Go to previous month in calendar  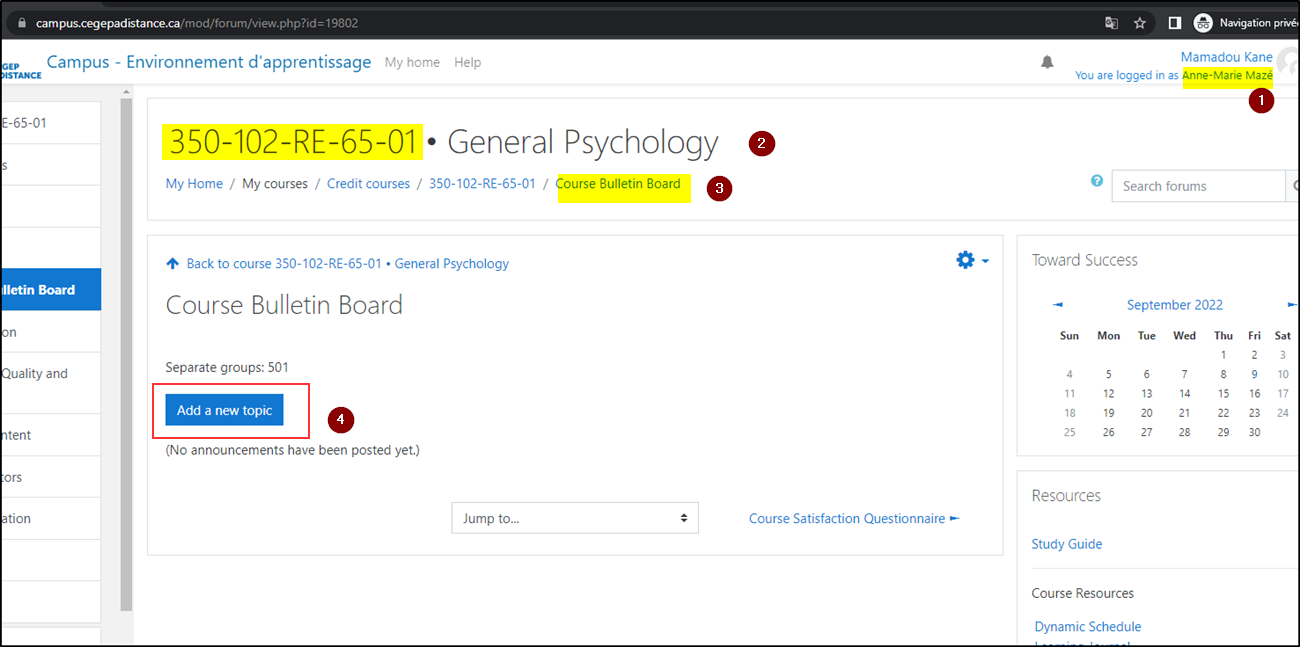(x=1058, y=305)
